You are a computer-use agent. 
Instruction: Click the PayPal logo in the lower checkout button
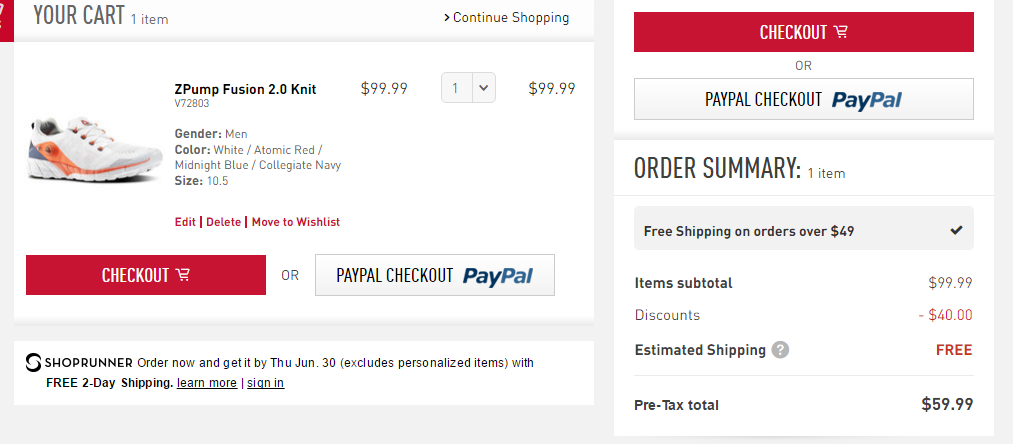pyautogui.click(x=497, y=276)
